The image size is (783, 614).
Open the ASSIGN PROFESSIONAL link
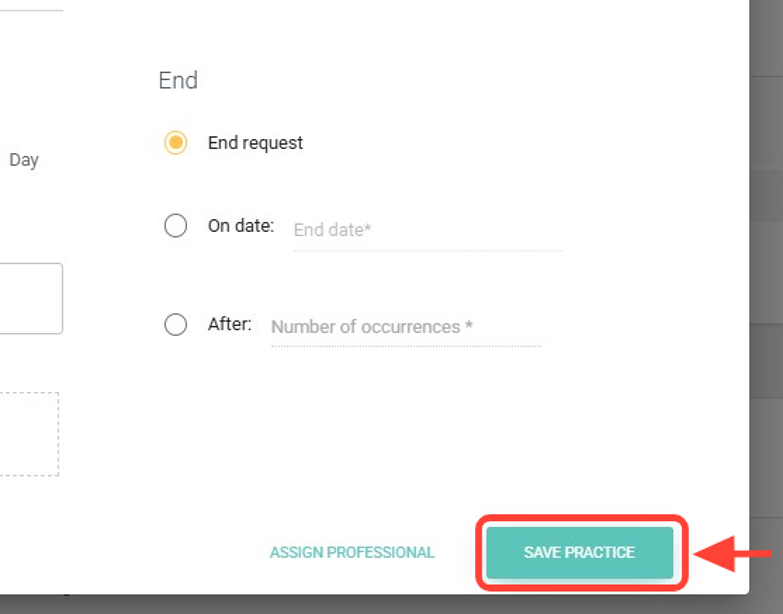click(x=352, y=552)
